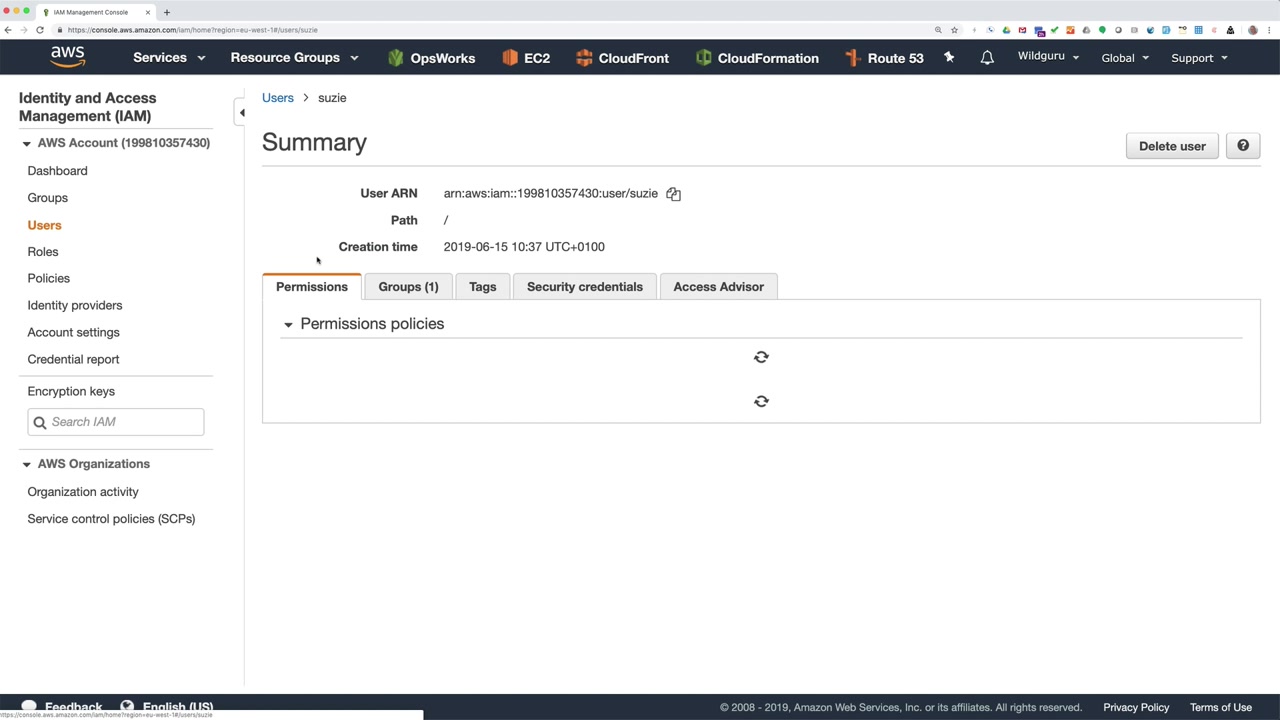1280x720 pixels.
Task: Open the browser profile avatar
Action: pos(1253,30)
